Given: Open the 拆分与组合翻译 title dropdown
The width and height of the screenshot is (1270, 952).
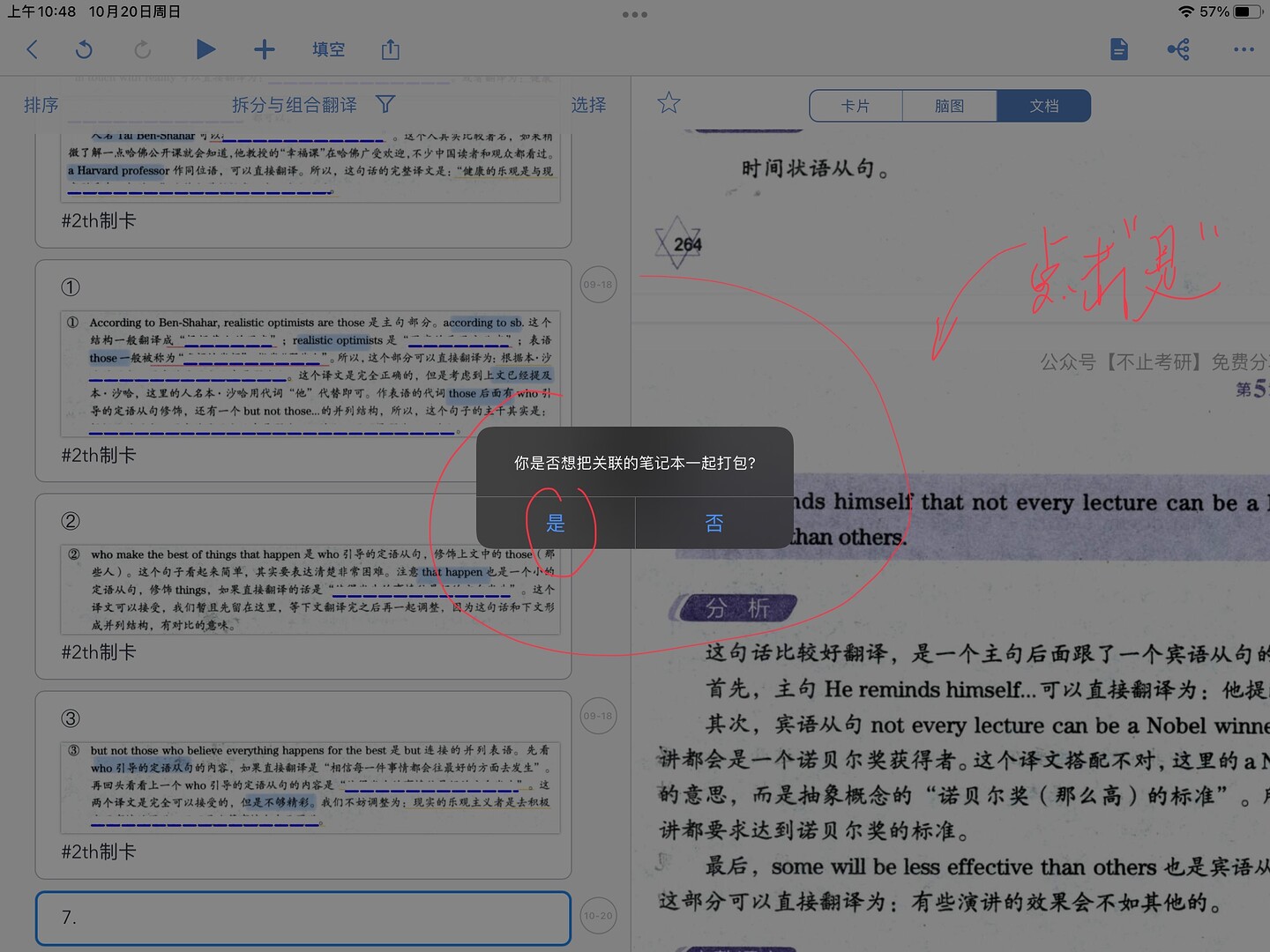Looking at the screenshot, I should click(x=295, y=105).
